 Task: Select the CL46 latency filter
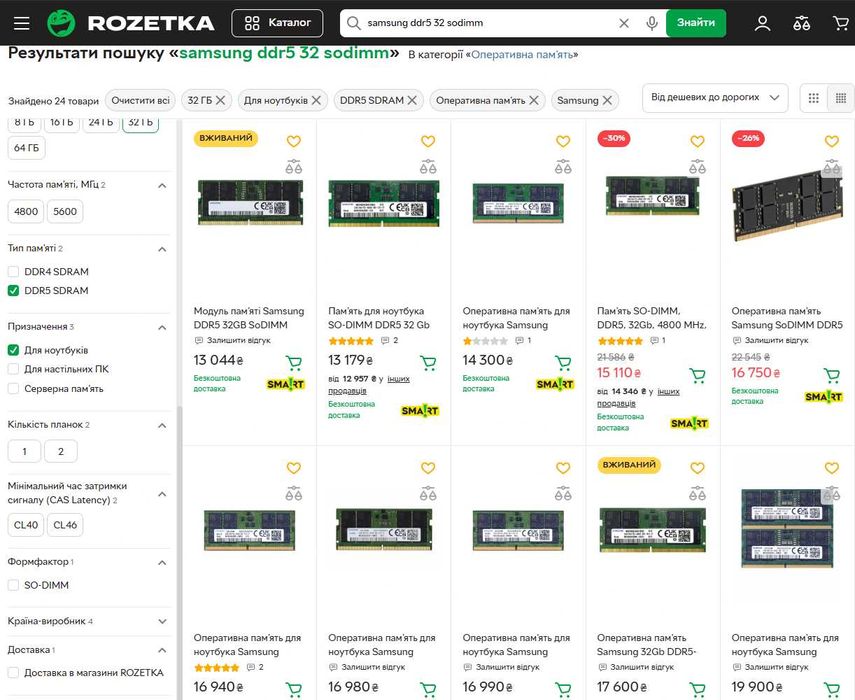[65, 525]
